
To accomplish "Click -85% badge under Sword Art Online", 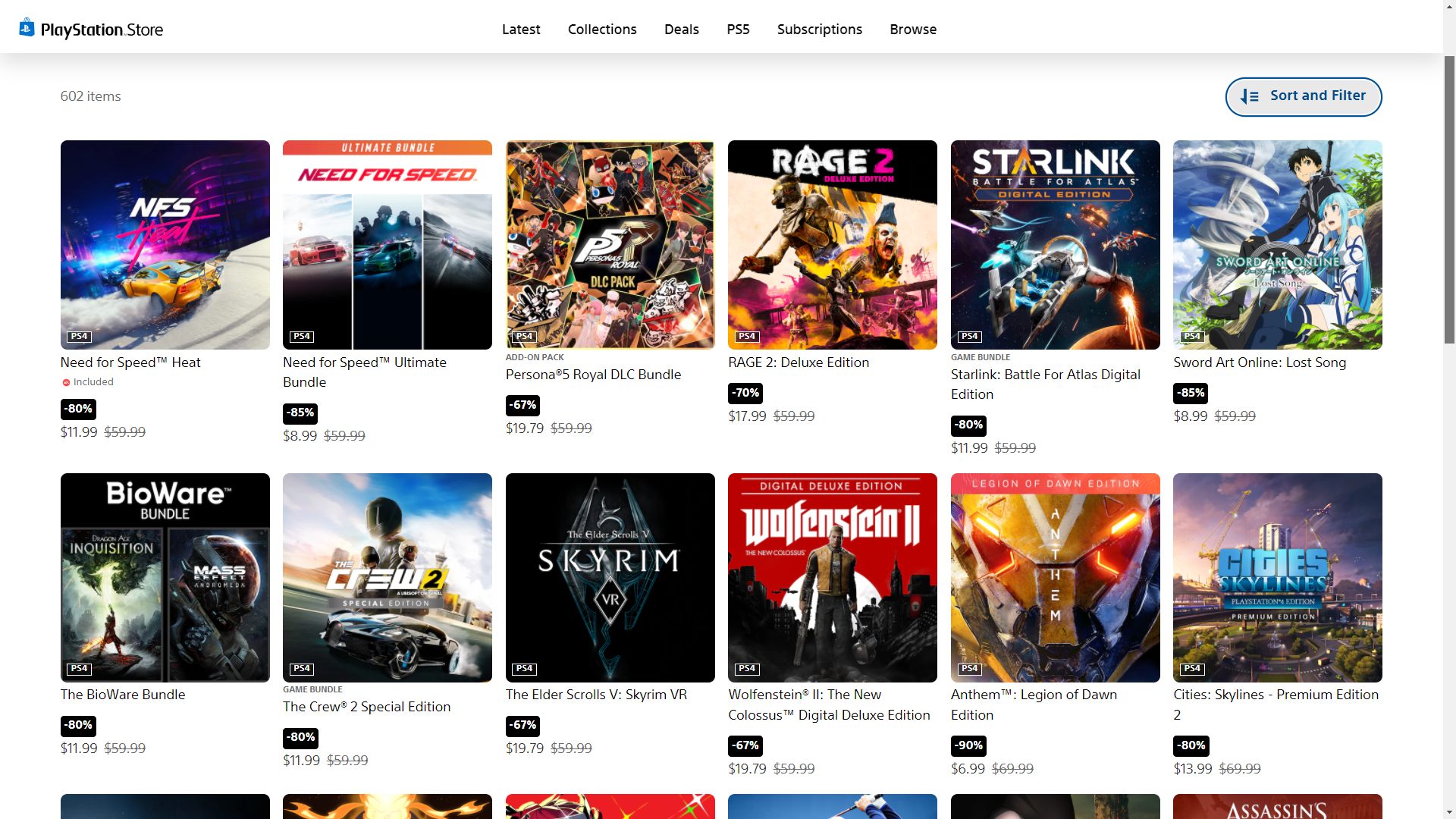I will pyautogui.click(x=1191, y=393).
